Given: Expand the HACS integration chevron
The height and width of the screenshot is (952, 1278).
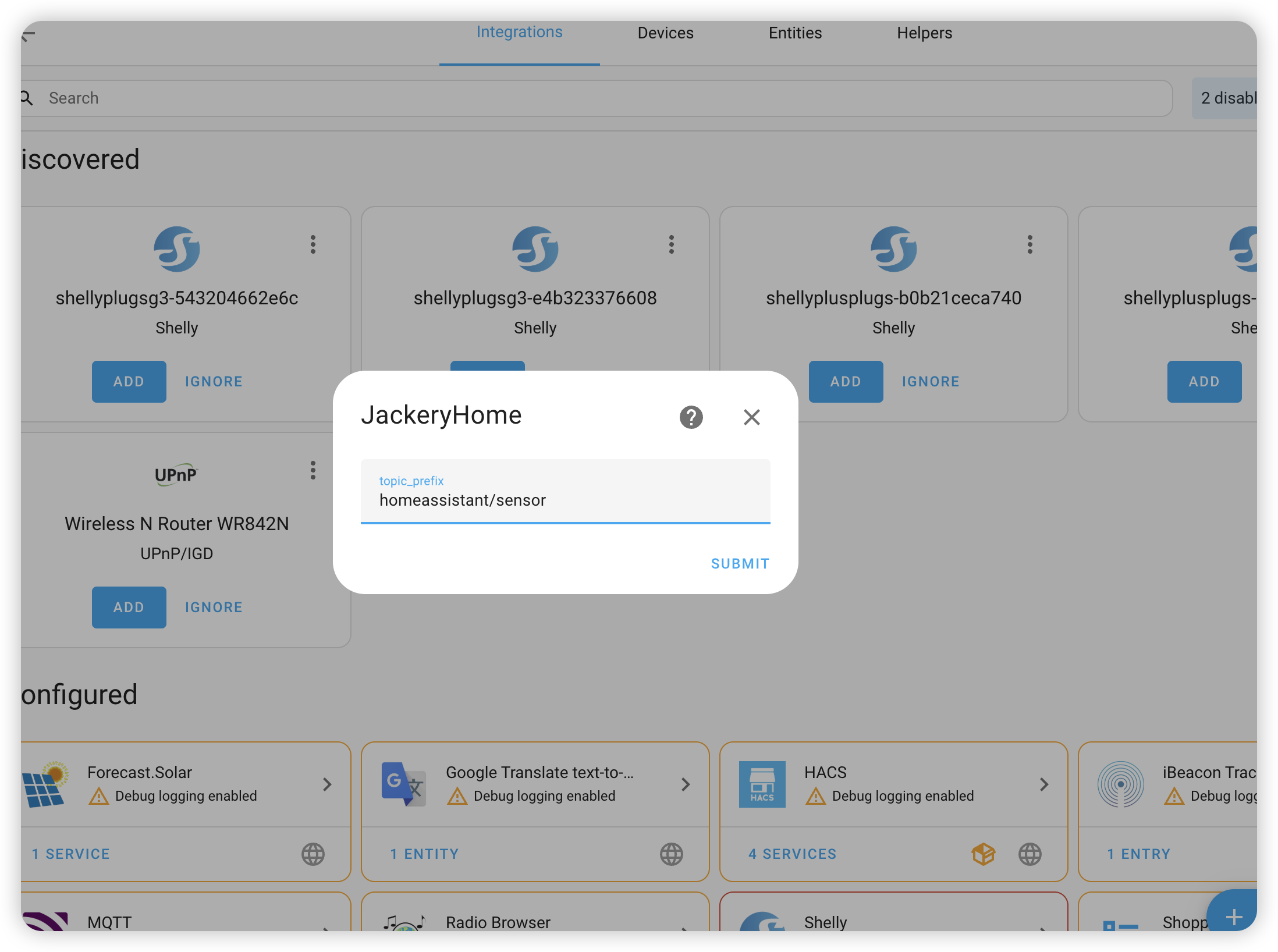Looking at the screenshot, I should tap(1044, 784).
